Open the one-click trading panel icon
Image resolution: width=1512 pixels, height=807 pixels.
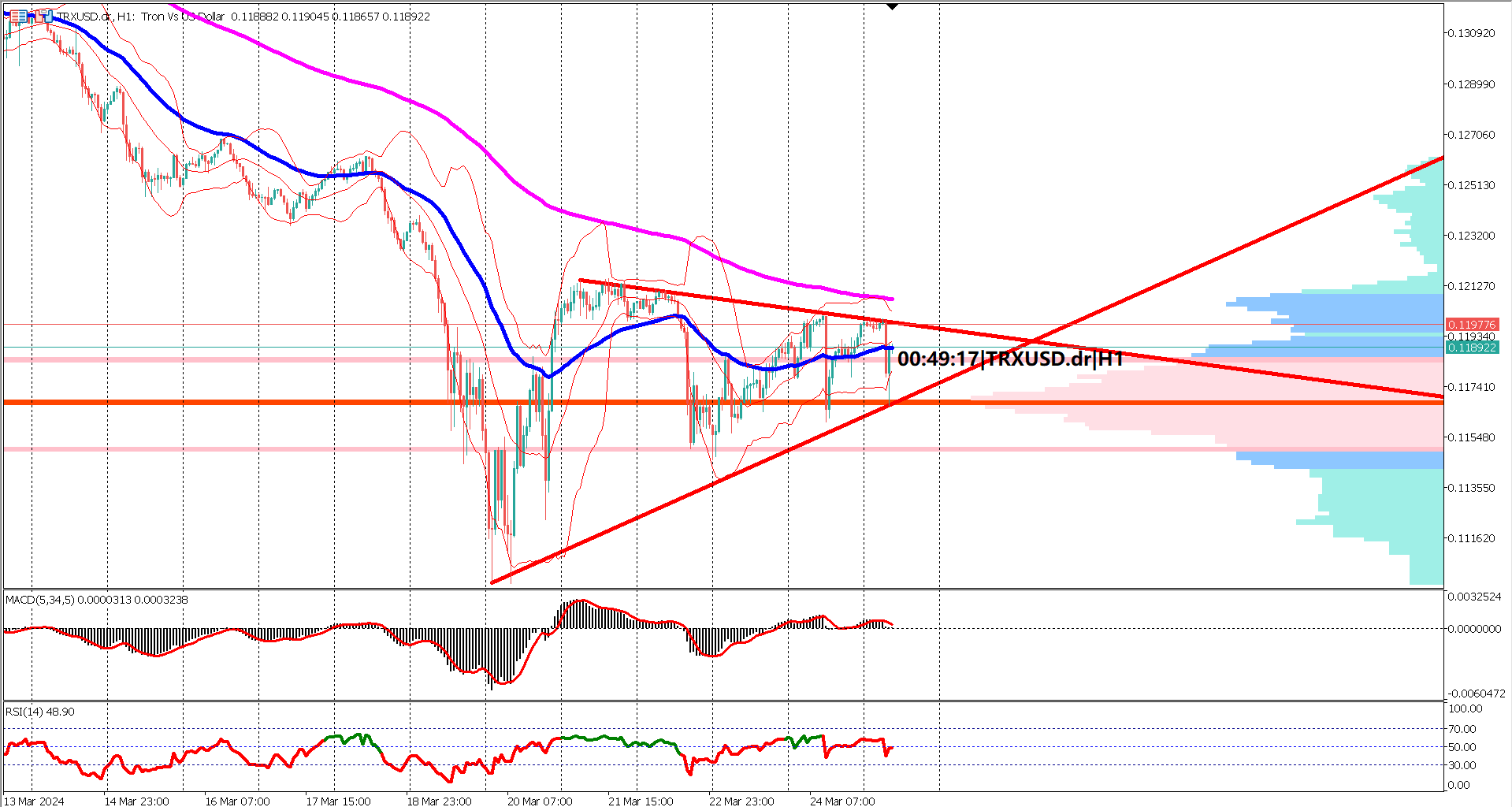(x=43, y=16)
